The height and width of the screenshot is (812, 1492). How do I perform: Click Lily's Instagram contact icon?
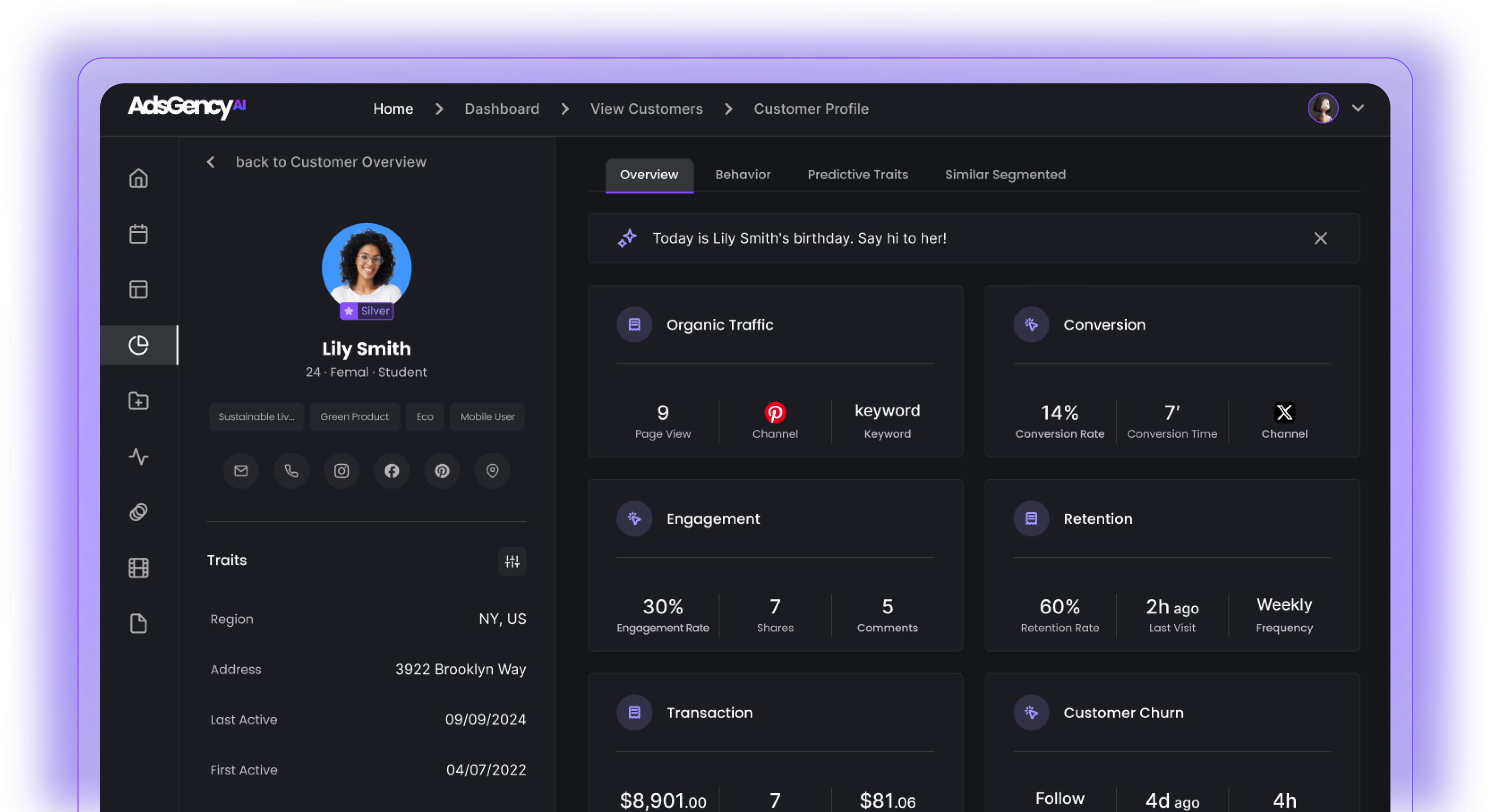[x=342, y=471]
